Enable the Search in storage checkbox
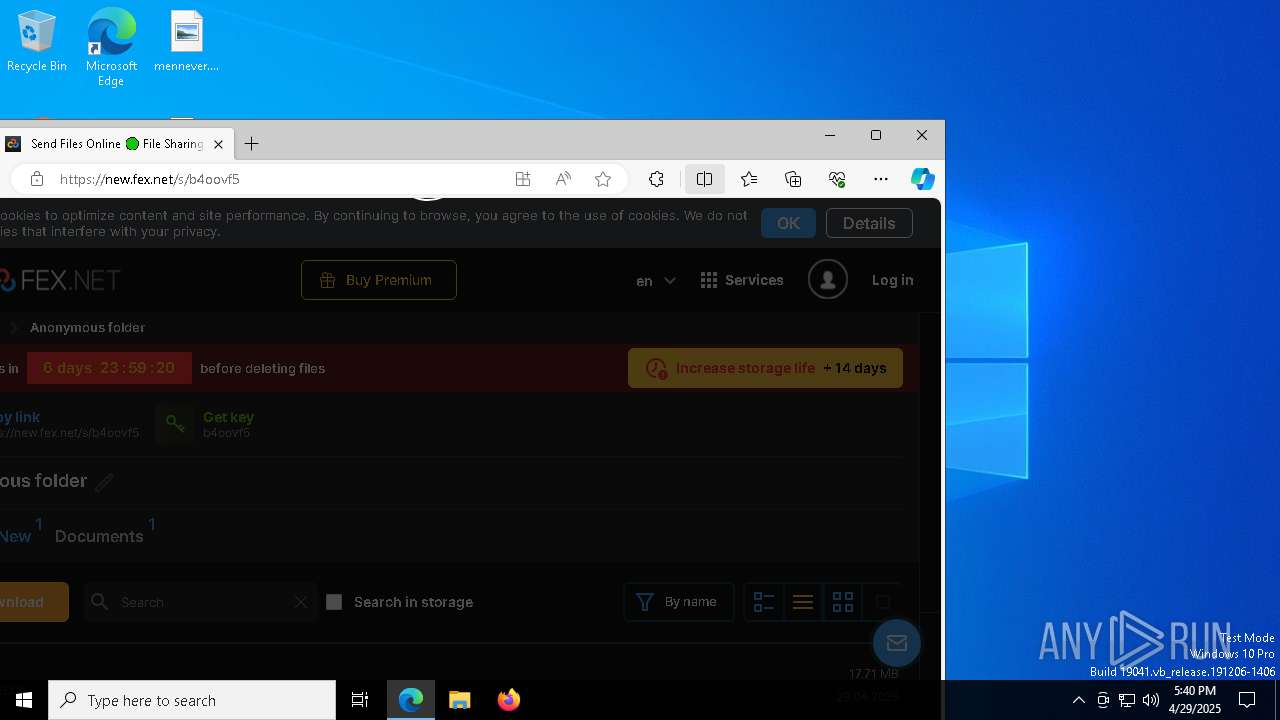 coord(334,602)
